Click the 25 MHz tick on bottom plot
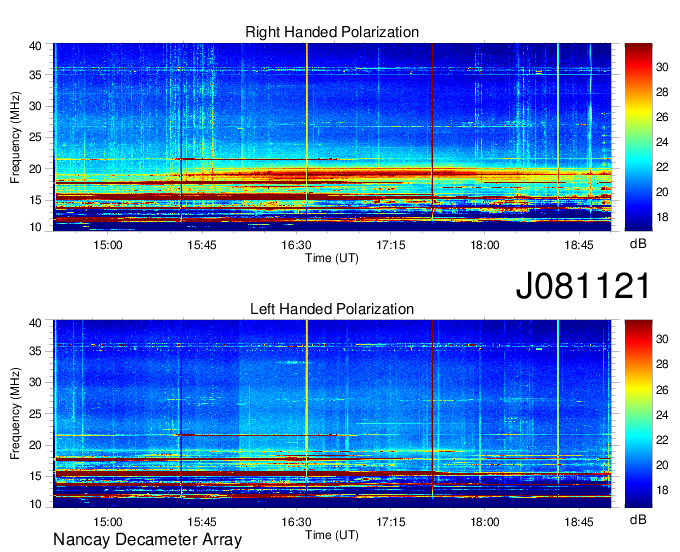 pos(35,414)
